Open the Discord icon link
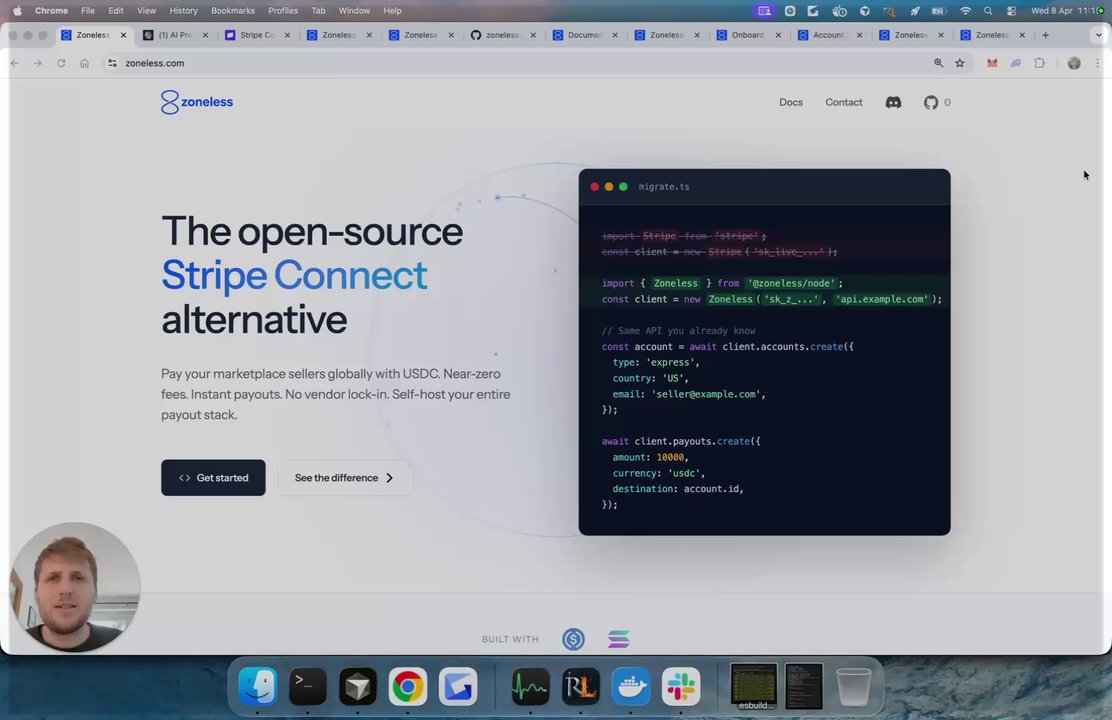This screenshot has width=1112, height=720. 893,102
